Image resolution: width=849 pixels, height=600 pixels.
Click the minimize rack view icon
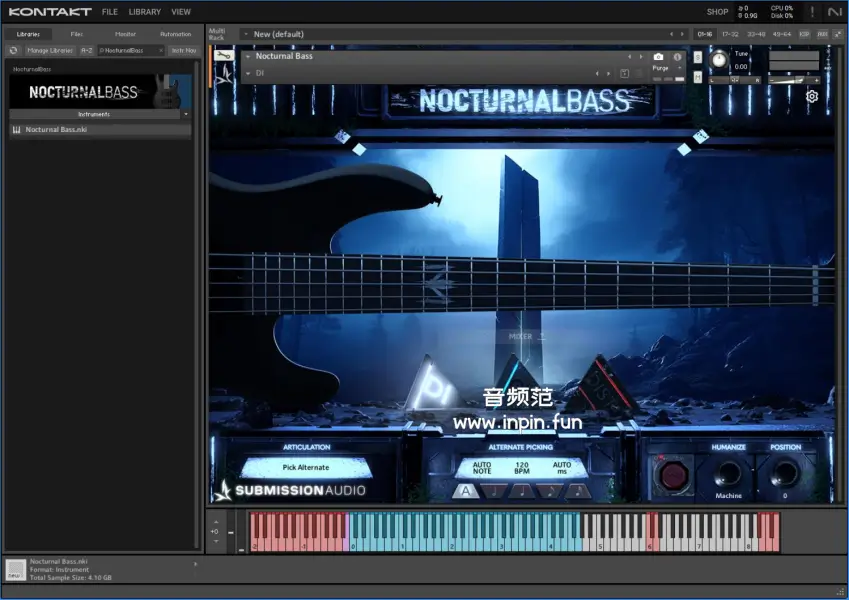pyautogui.click(x=838, y=34)
